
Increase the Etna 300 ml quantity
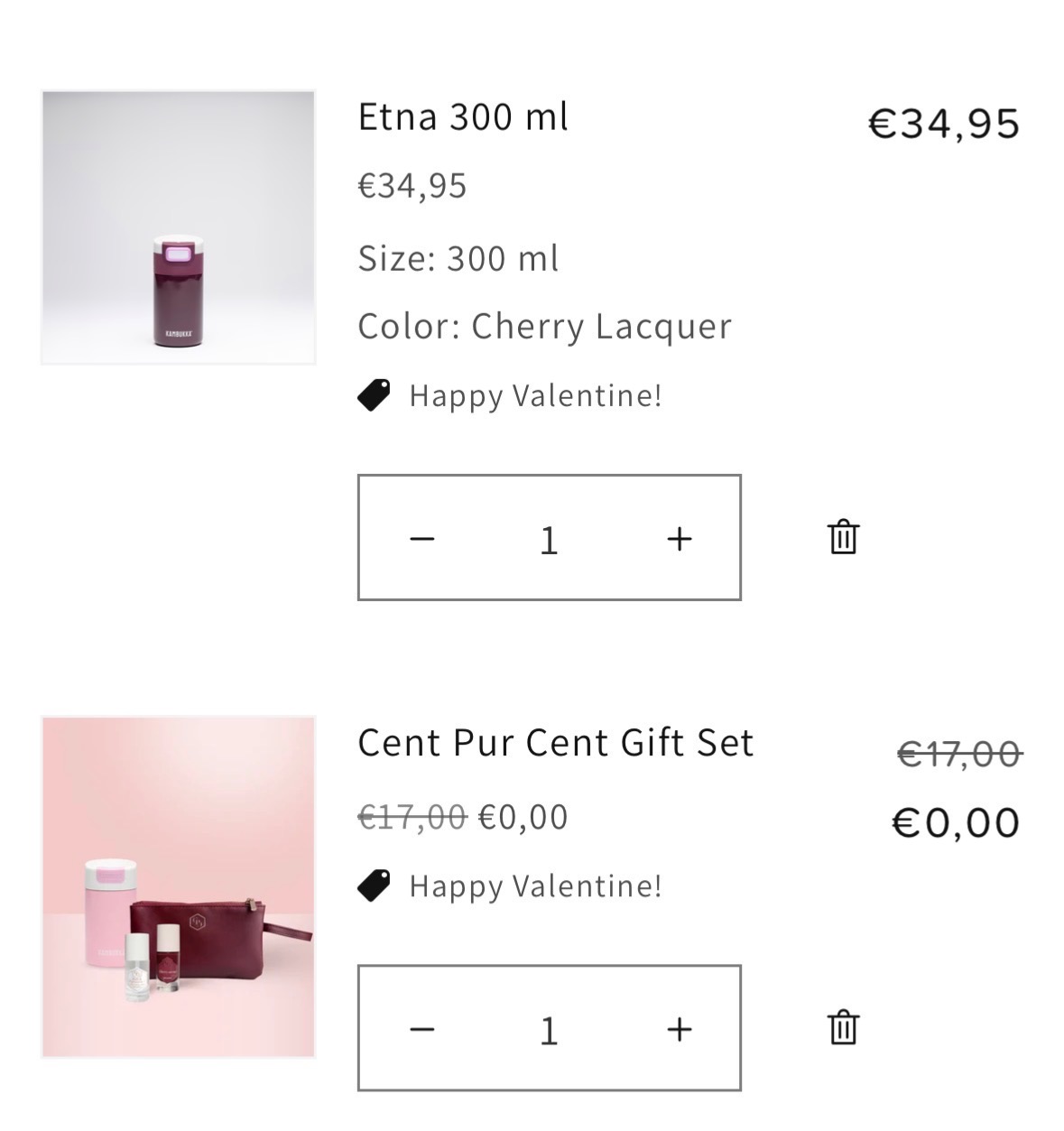point(679,539)
